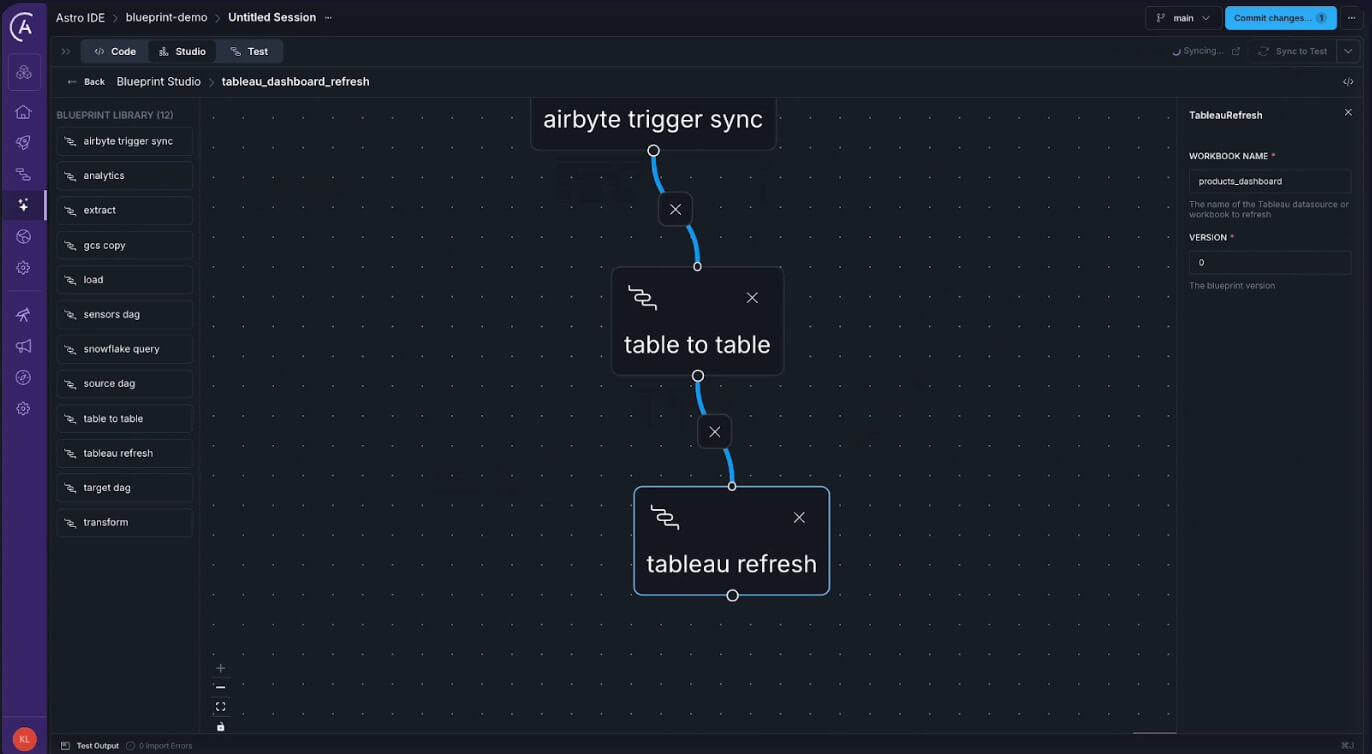Open the DAG pipeline icon in sidebar
The width and height of the screenshot is (1372, 754).
[x=23, y=174]
